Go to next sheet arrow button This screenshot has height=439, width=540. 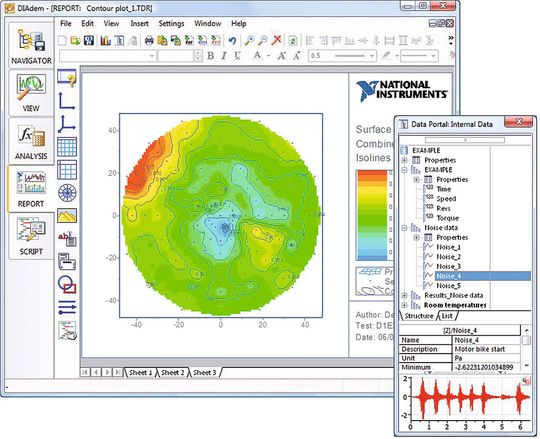coord(107,372)
